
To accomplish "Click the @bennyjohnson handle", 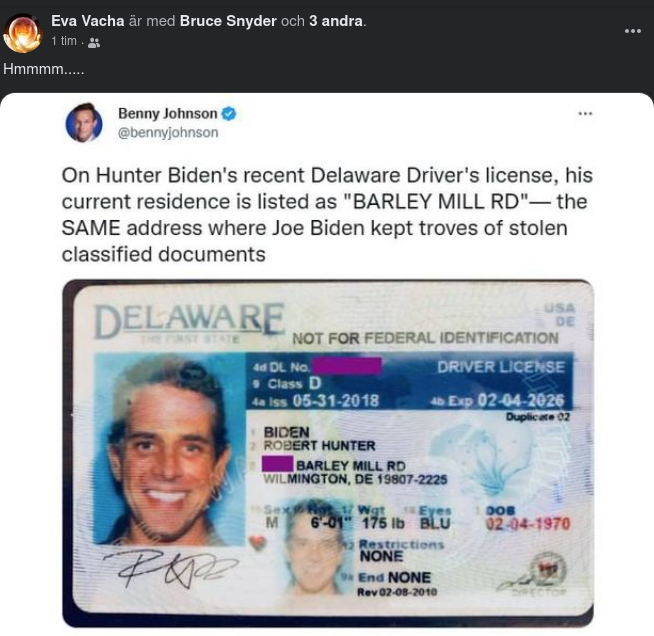I will coord(168,132).
